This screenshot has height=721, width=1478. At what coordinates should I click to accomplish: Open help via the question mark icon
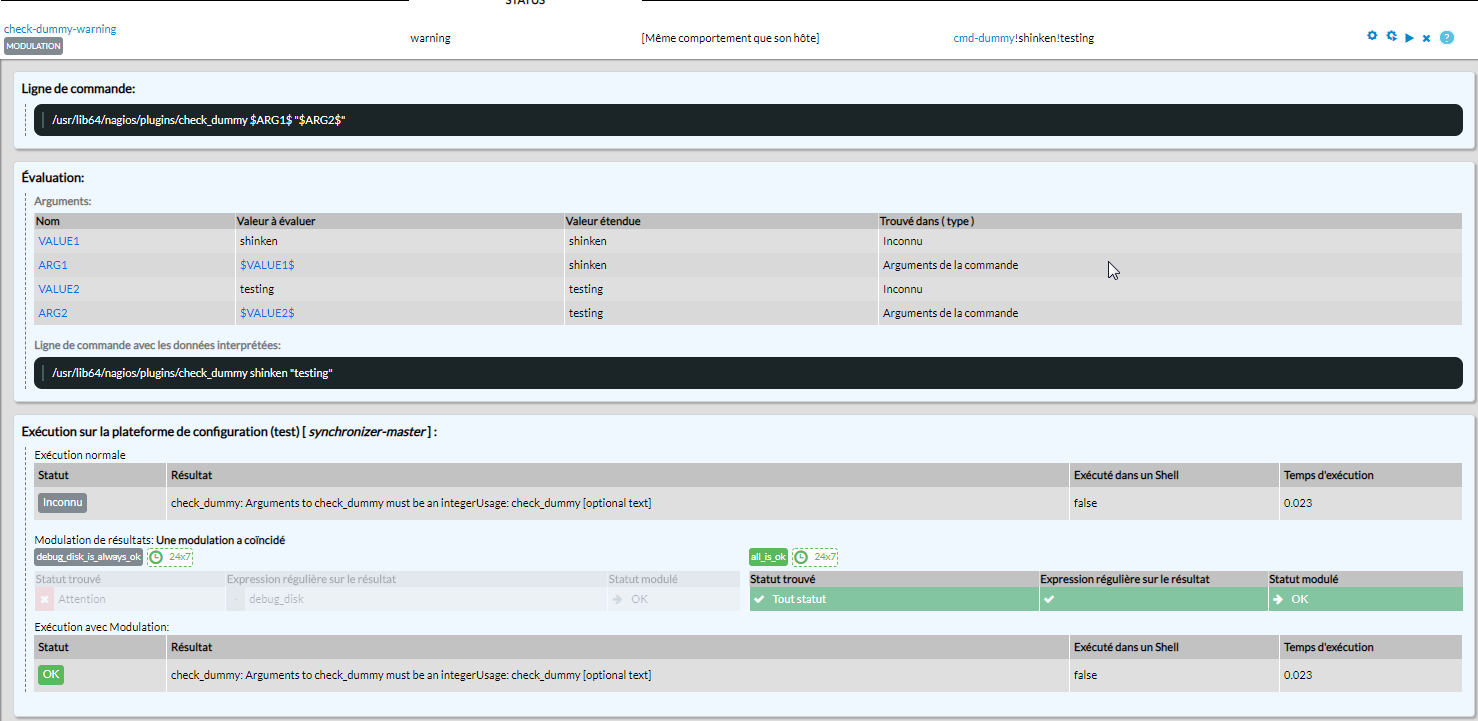[x=1446, y=38]
